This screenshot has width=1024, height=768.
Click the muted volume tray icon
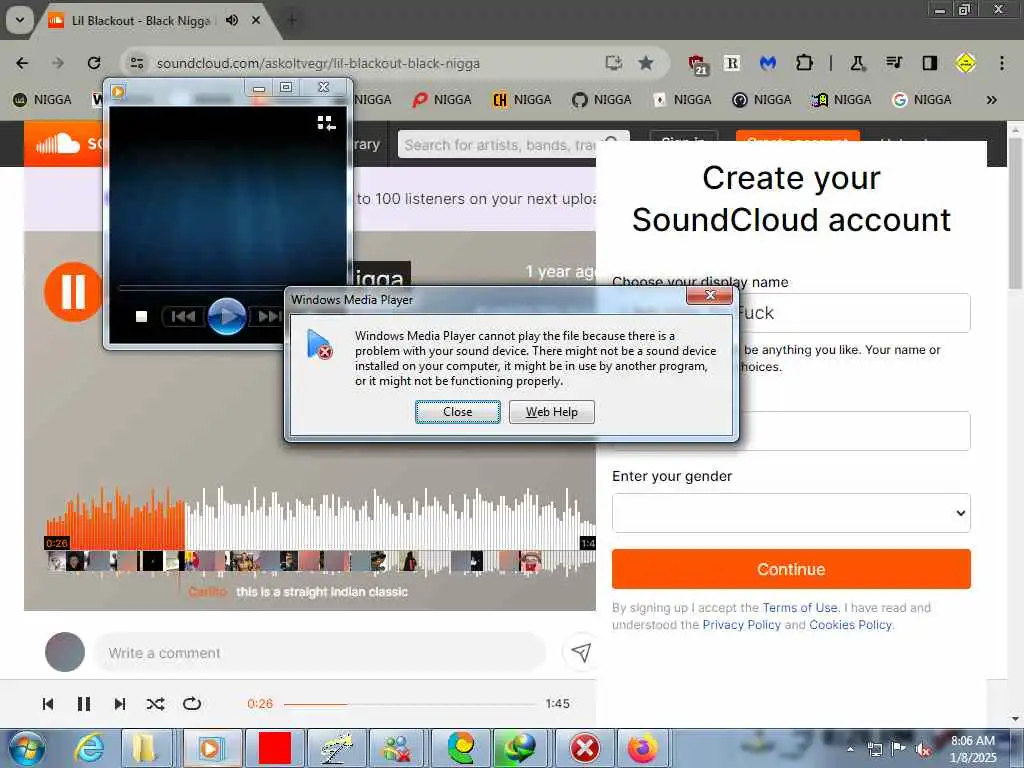tap(923, 749)
